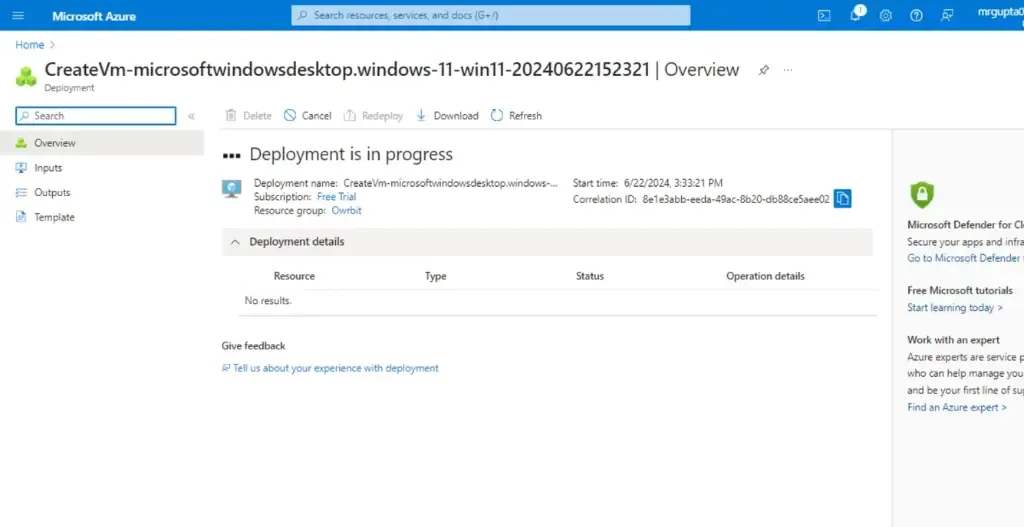The width and height of the screenshot is (1024, 527).
Task: Click the Home breadcrumb link
Action: click(x=29, y=45)
